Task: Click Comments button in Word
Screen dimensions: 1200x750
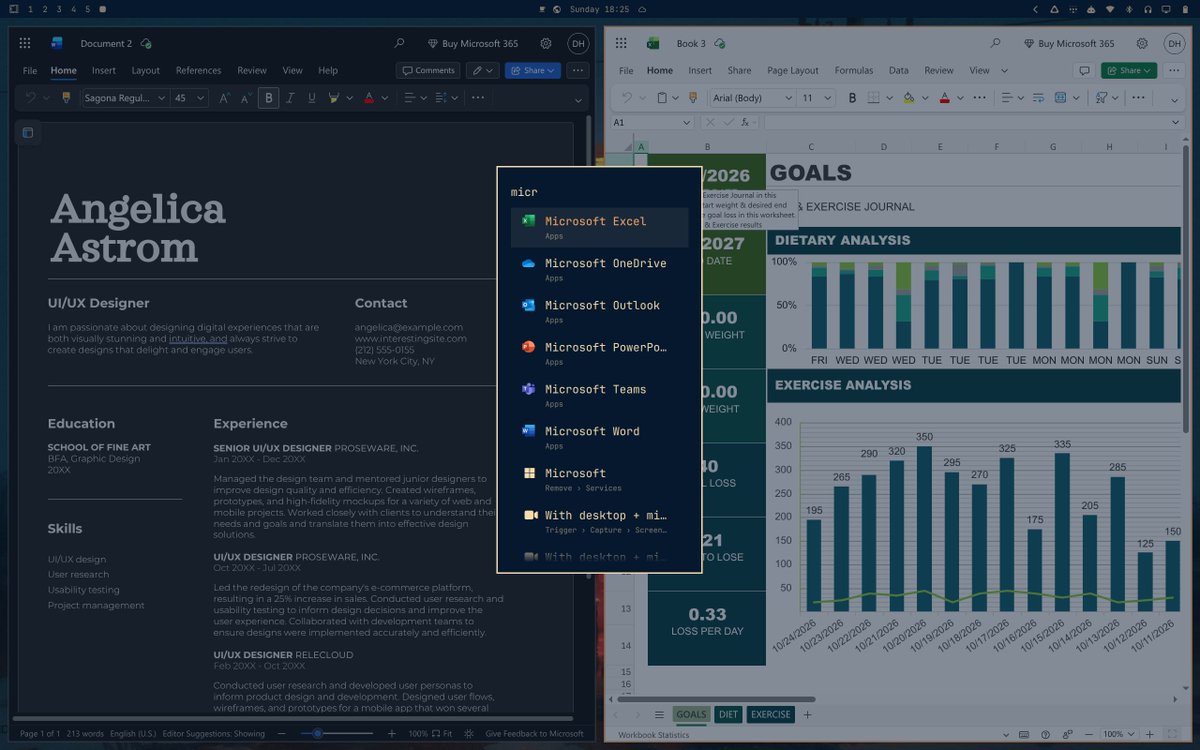Action: pos(428,71)
